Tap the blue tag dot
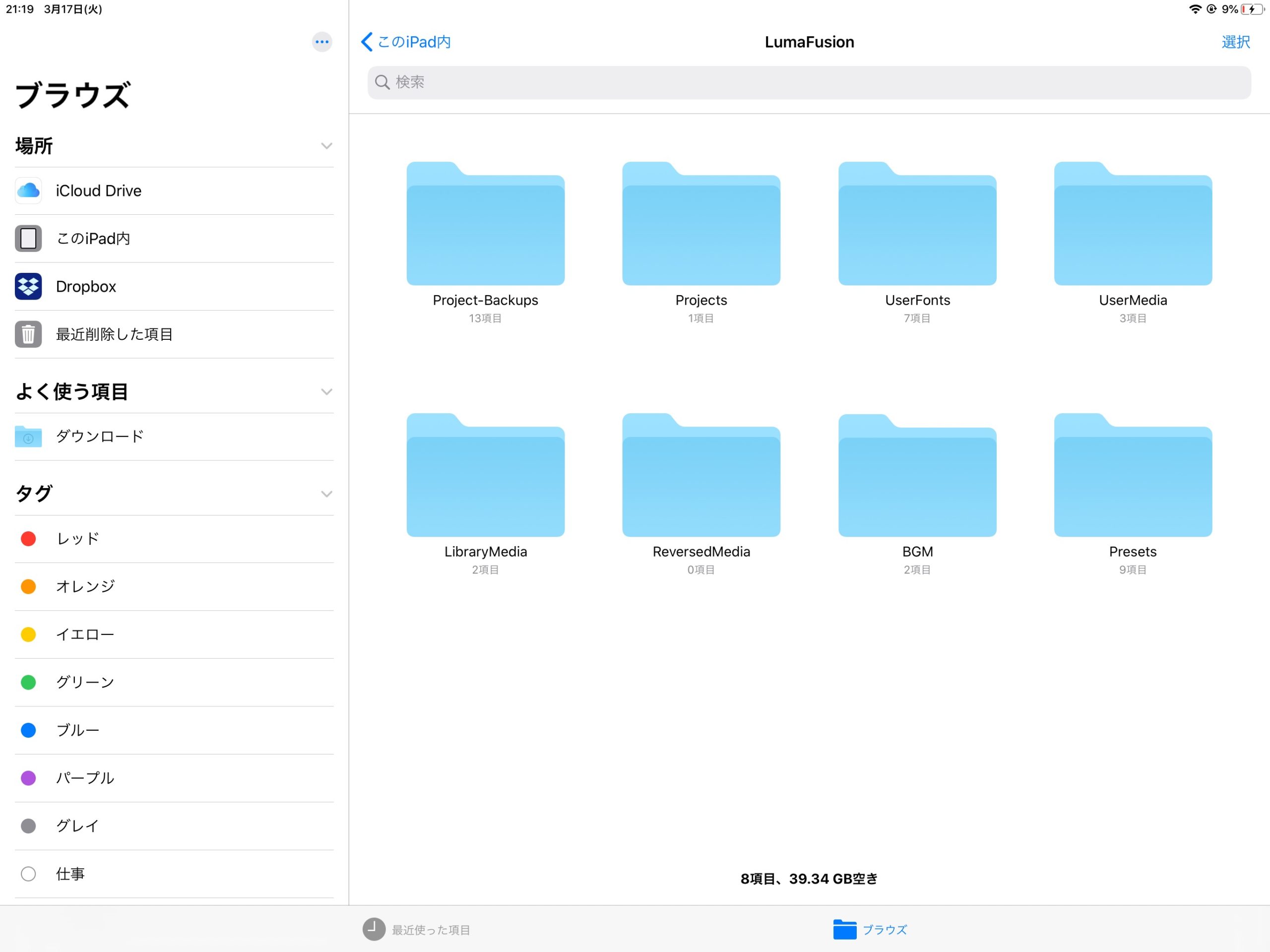Image resolution: width=1270 pixels, height=952 pixels. [28, 730]
